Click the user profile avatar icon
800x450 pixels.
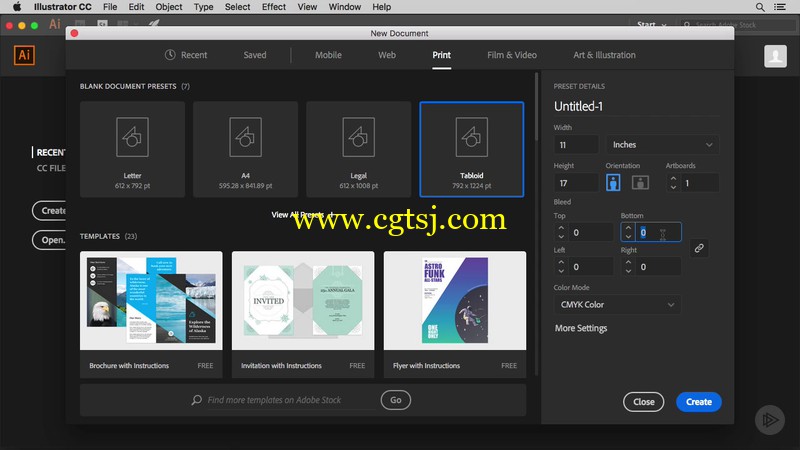[775, 56]
